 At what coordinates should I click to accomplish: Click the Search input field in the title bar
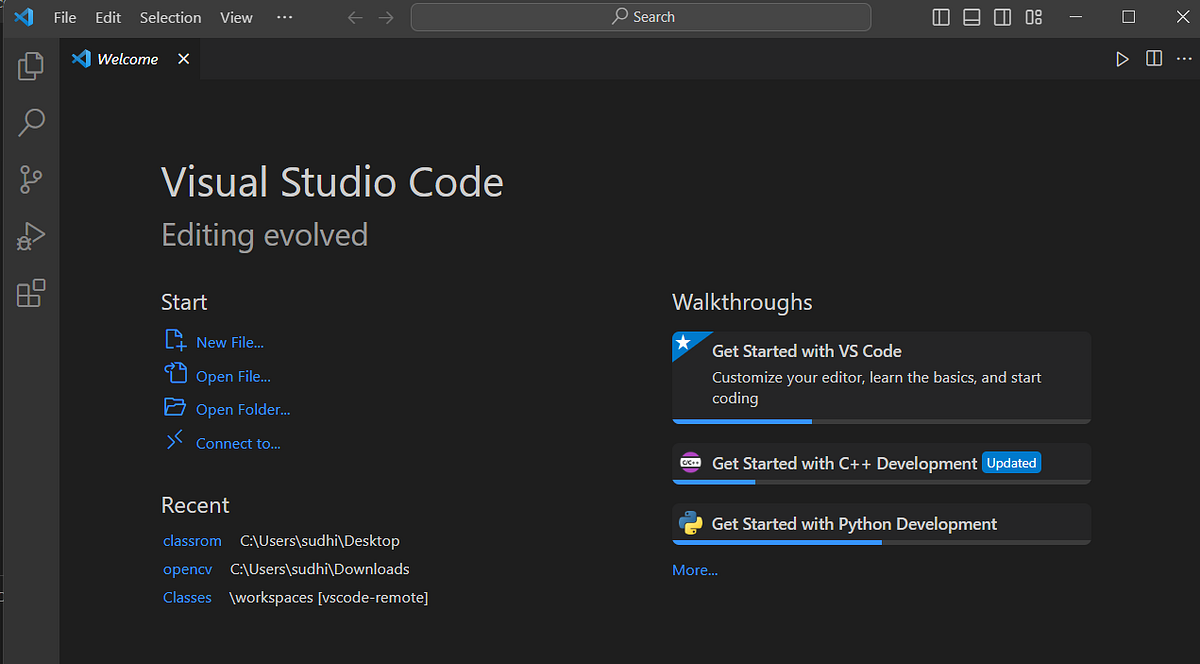tap(640, 17)
